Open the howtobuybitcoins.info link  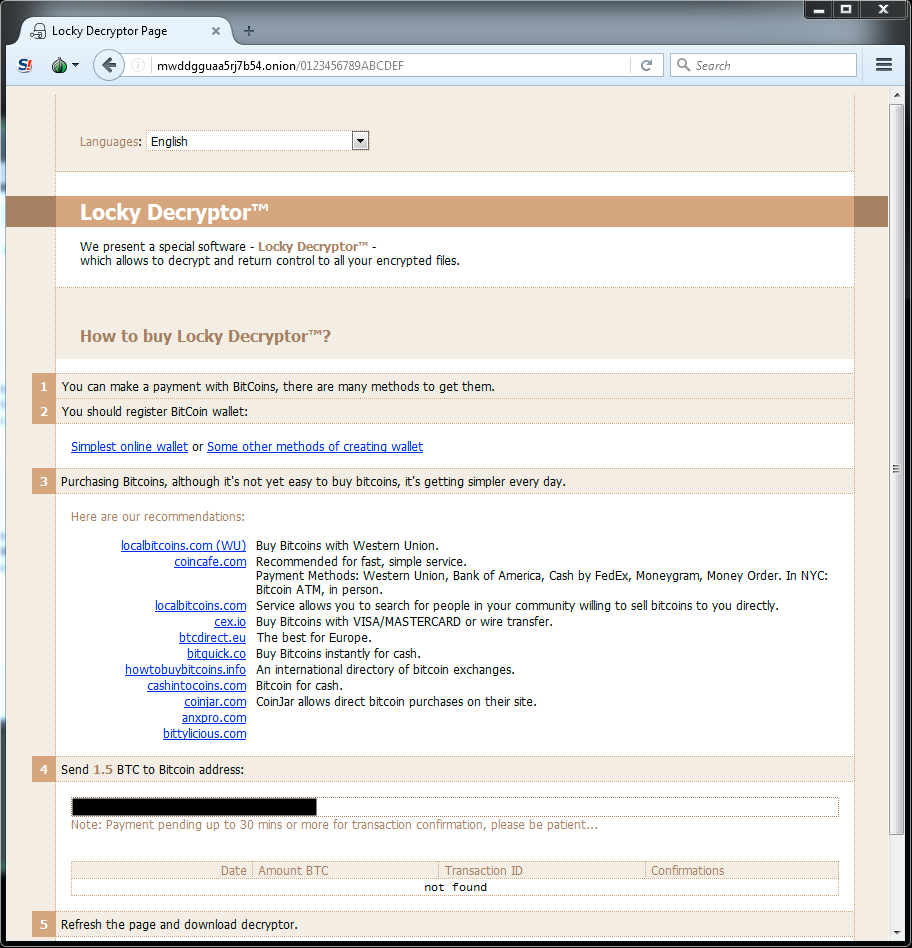(185, 669)
